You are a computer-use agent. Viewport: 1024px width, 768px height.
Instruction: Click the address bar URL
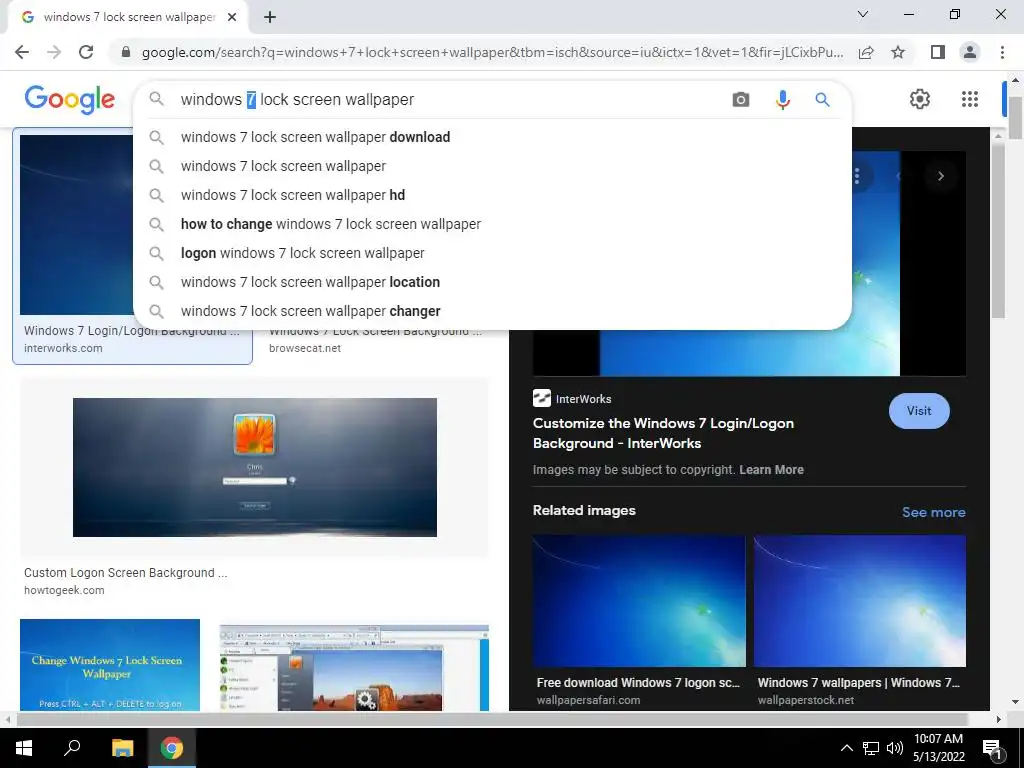(x=492, y=52)
